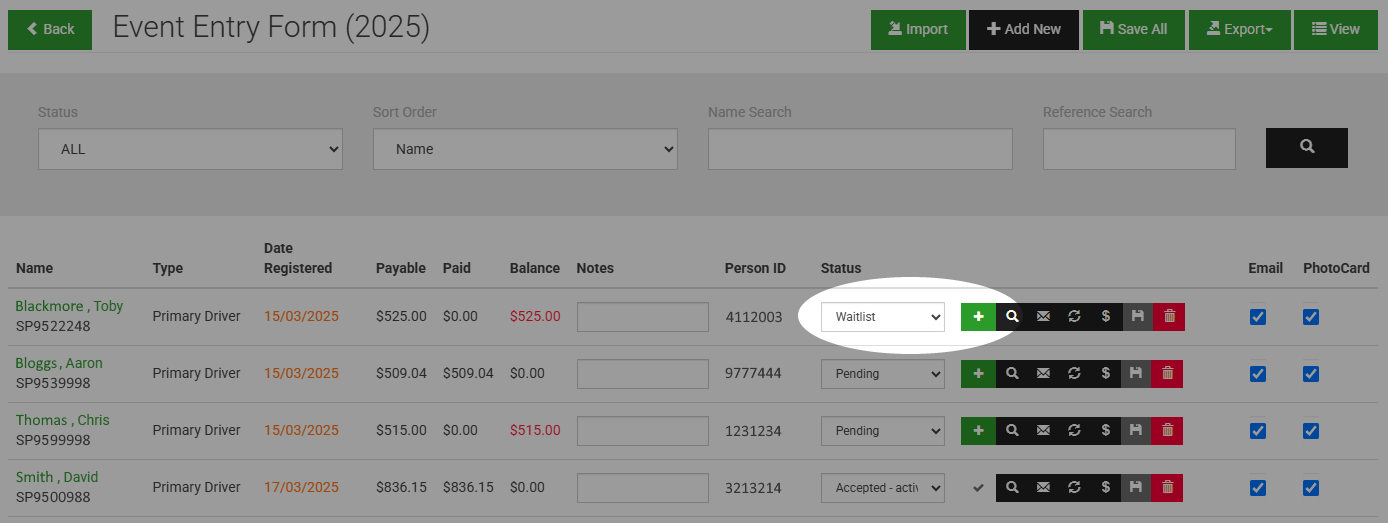
Task: Click the black search button beside Reference Search
Action: click(1306, 148)
